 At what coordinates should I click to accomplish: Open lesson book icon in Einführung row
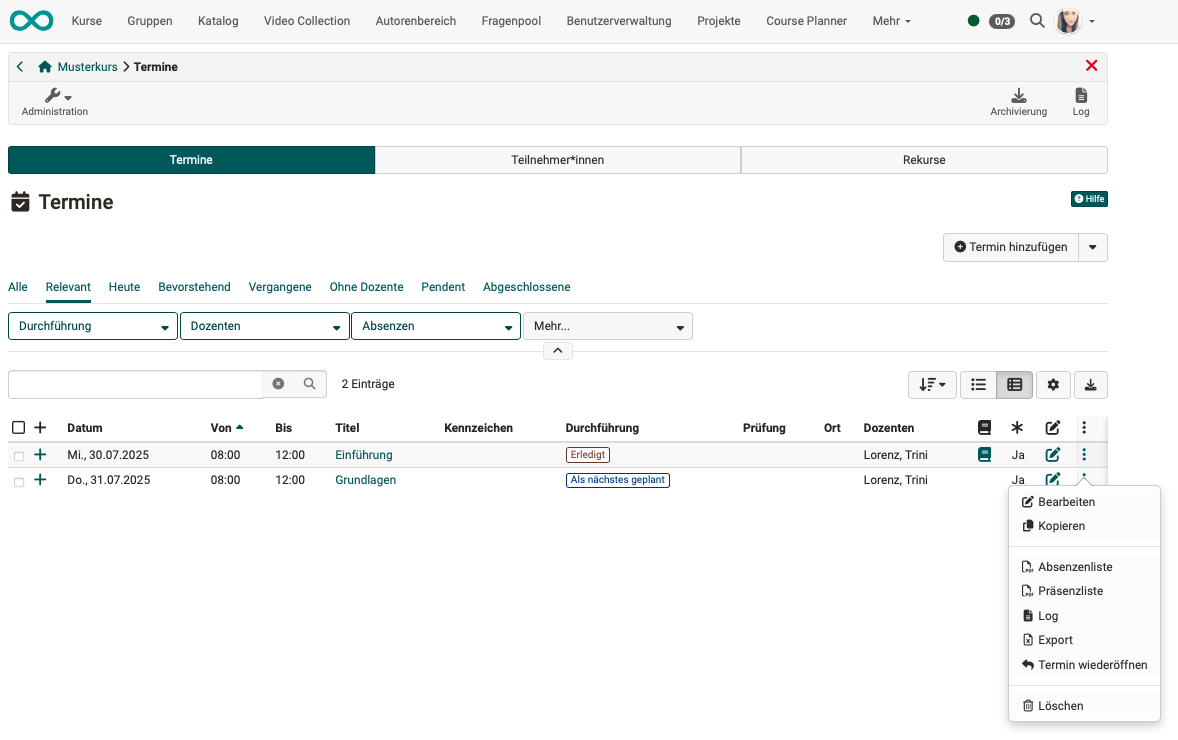click(x=985, y=455)
